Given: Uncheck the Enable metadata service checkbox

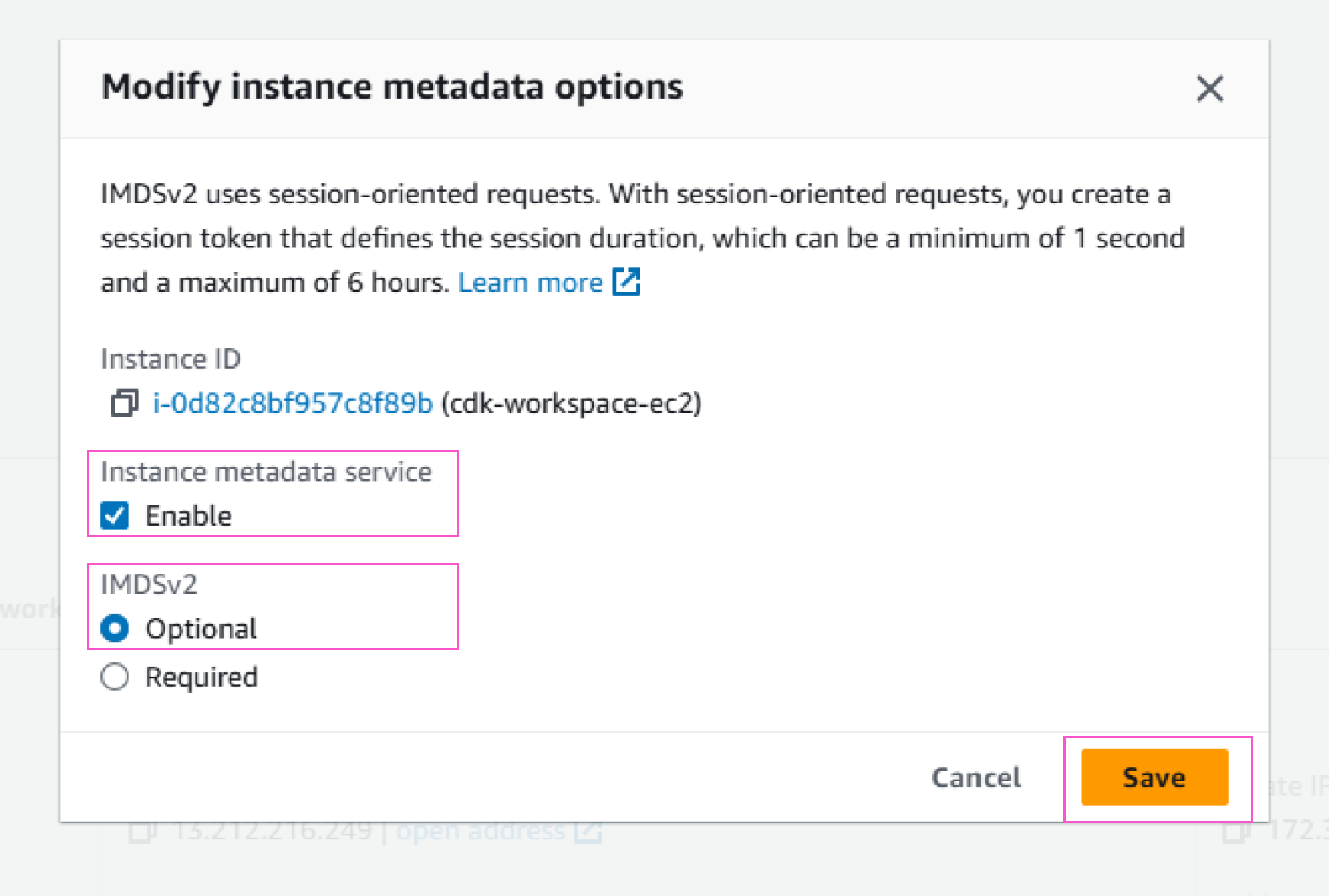Looking at the screenshot, I should coord(115,515).
